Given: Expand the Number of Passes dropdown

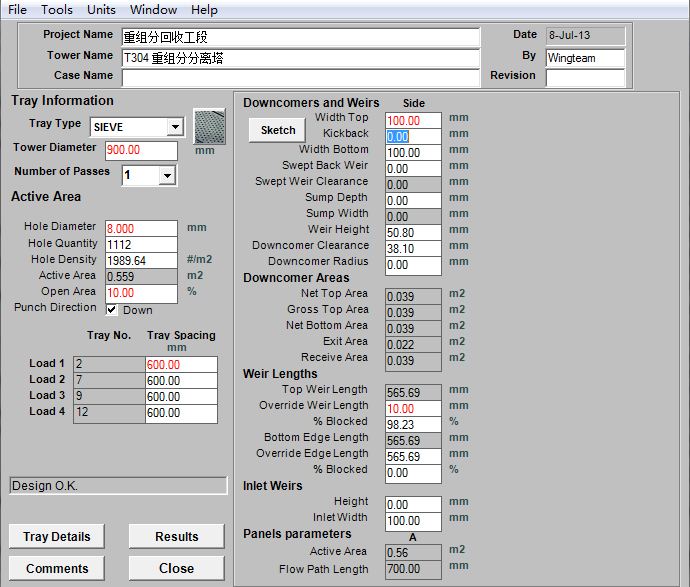Looking at the screenshot, I should tap(167, 176).
